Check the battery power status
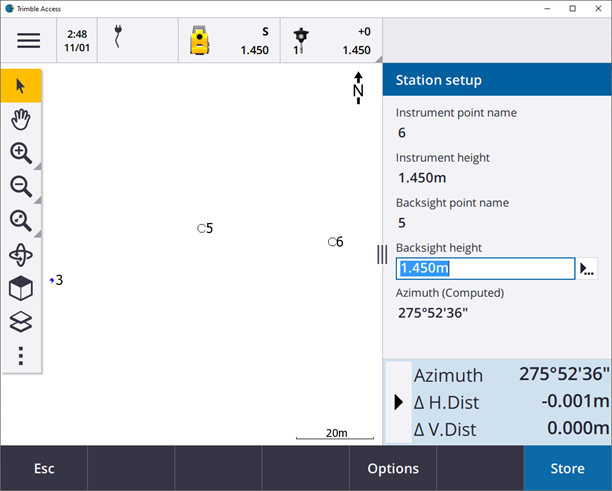 [119, 40]
